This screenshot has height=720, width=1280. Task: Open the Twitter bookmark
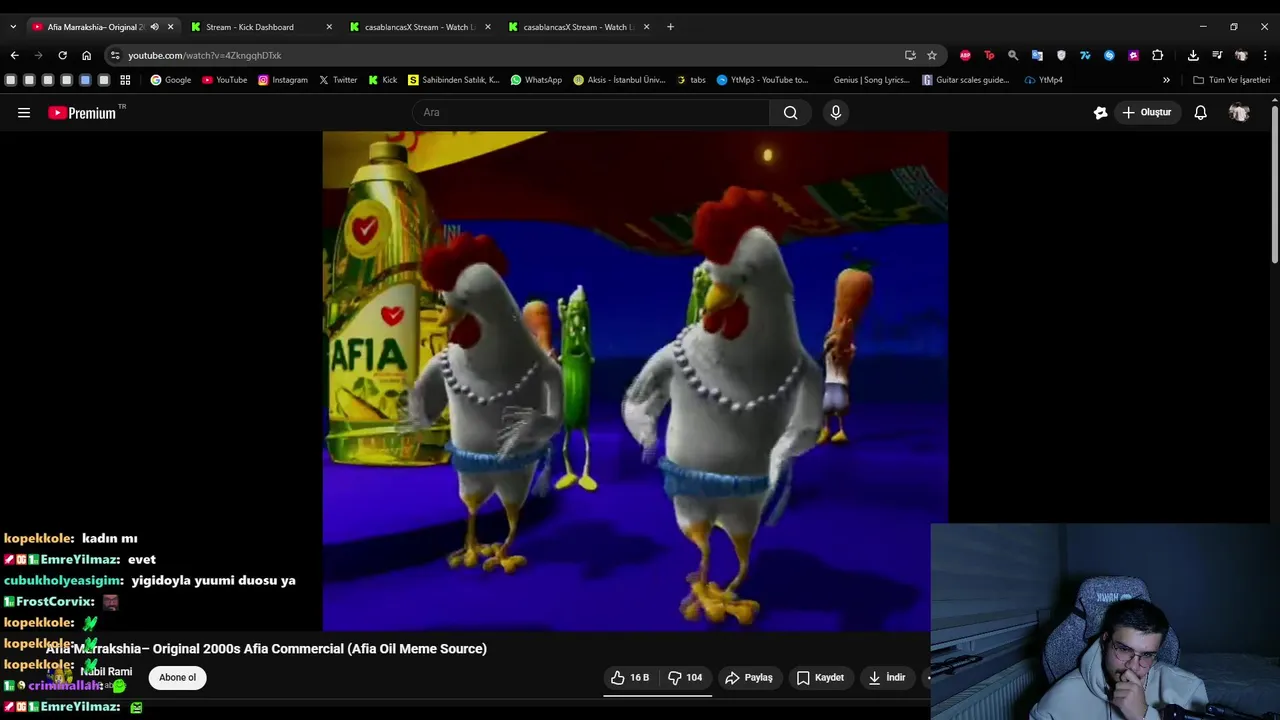point(338,80)
